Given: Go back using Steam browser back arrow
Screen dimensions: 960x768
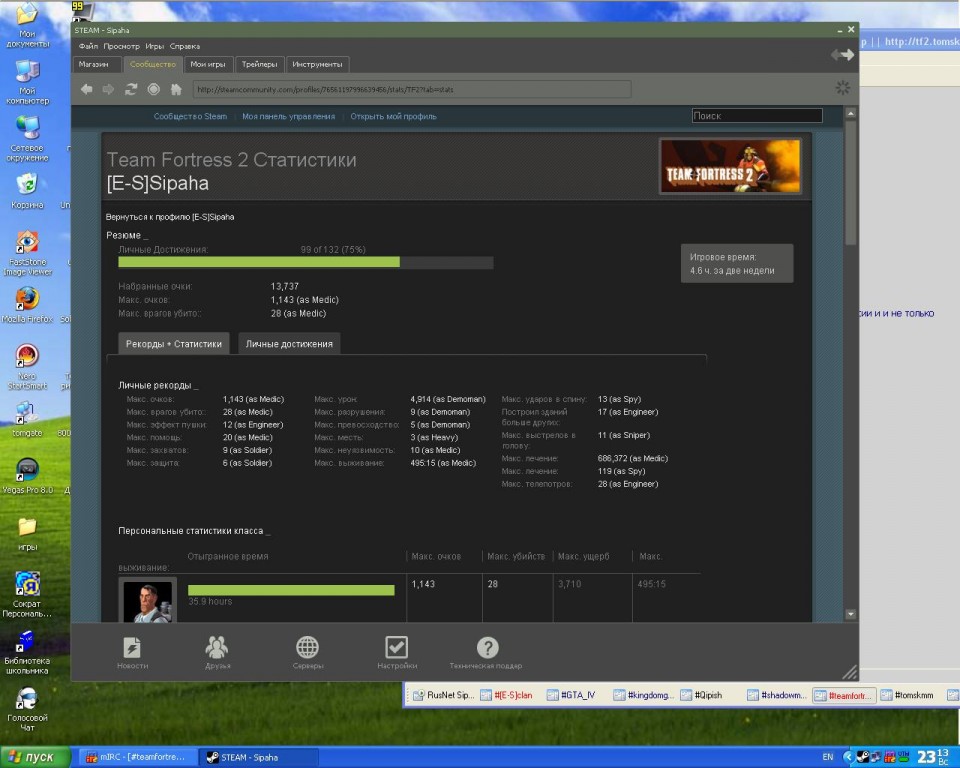Looking at the screenshot, I should [86, 89].
